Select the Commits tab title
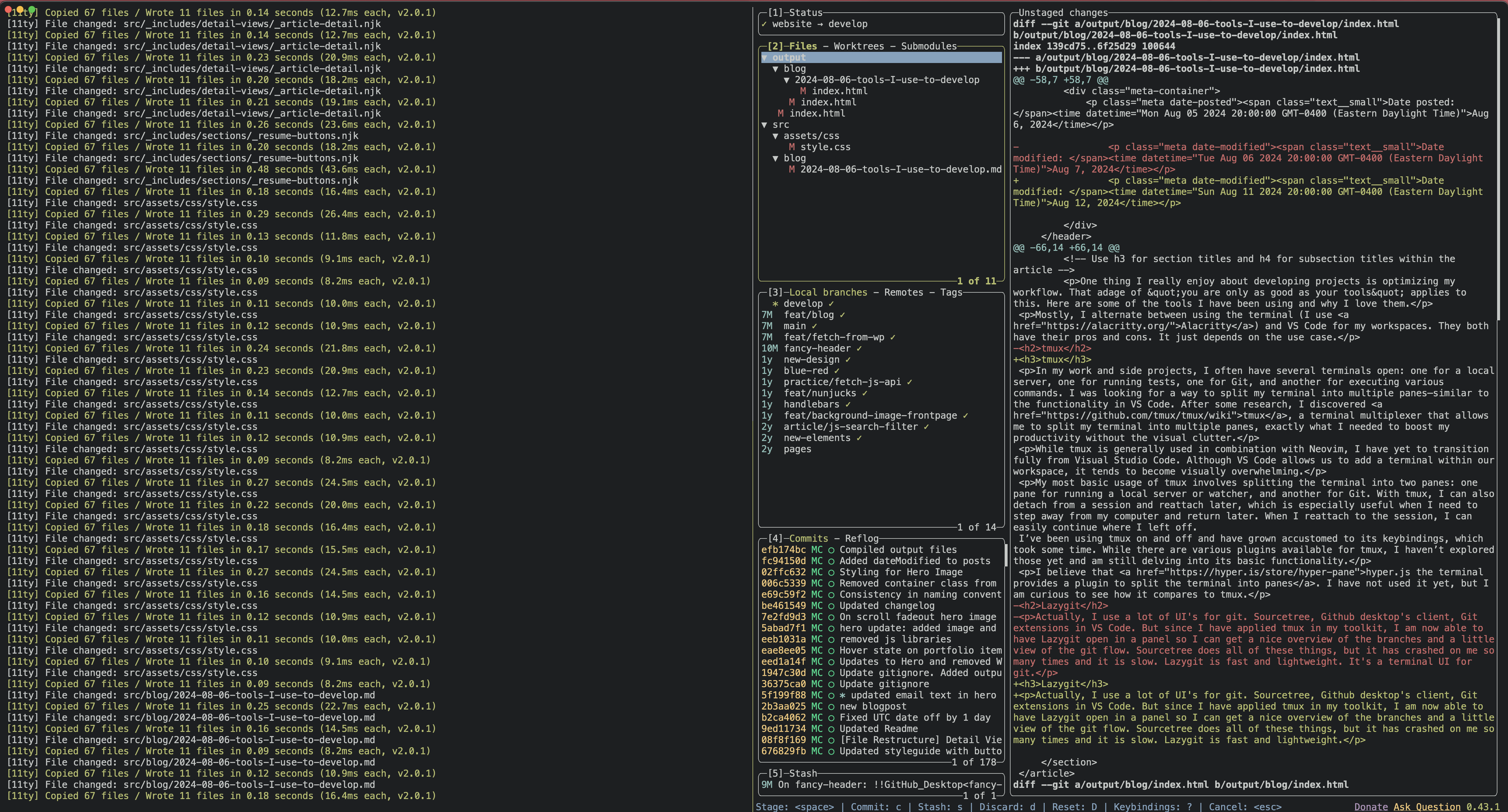Screen dimensions: 1508x812 click(x=808, y=539)
